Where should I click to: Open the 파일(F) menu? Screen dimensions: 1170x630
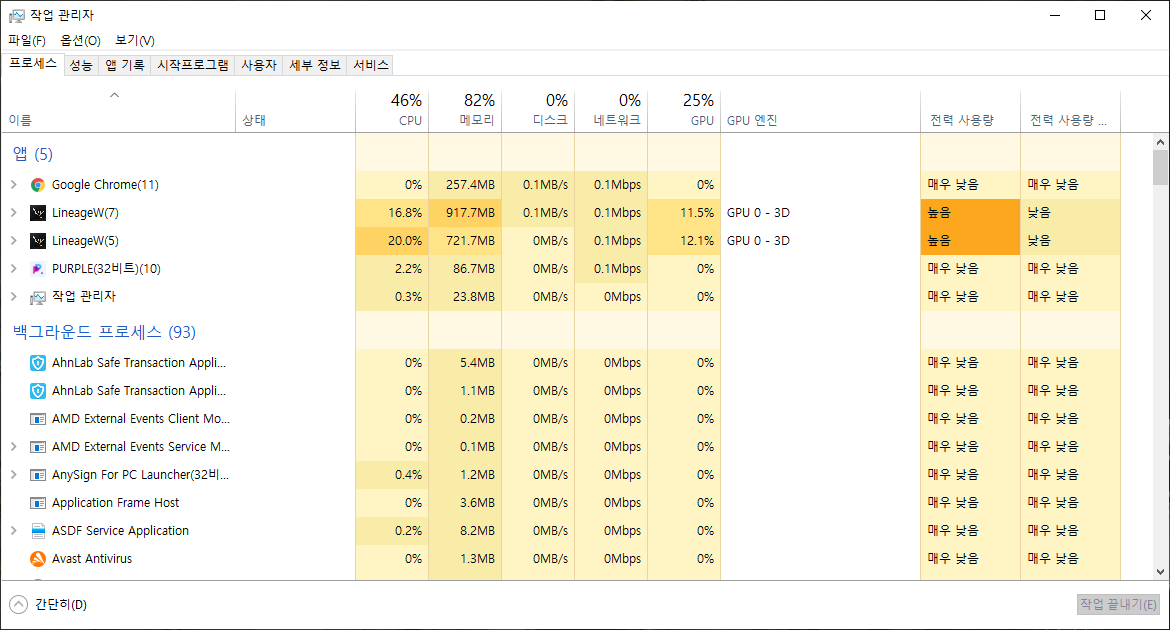(x=27, y=40)
